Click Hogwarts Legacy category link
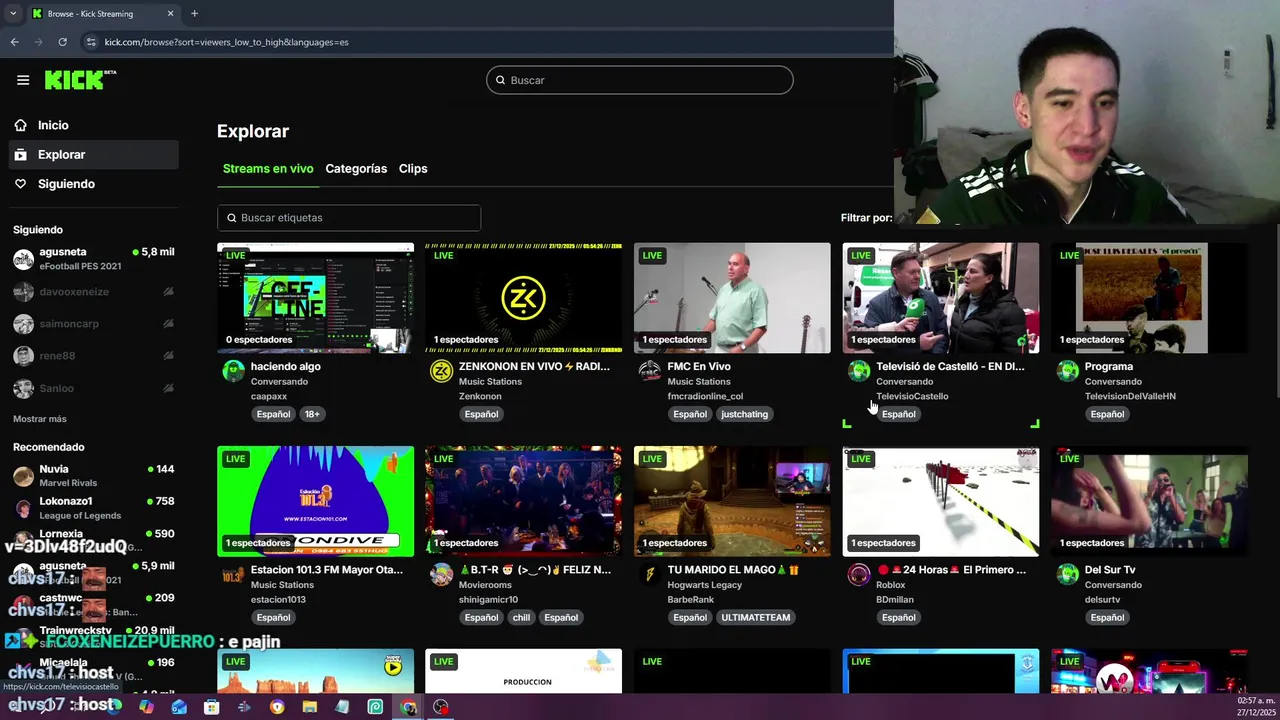The height and width of the screenshot is (720, 1280). click(x=705, y=585)
